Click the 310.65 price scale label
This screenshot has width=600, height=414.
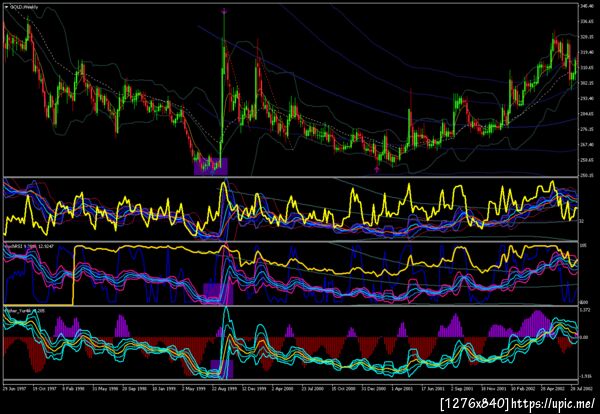(x=589, y=67)
